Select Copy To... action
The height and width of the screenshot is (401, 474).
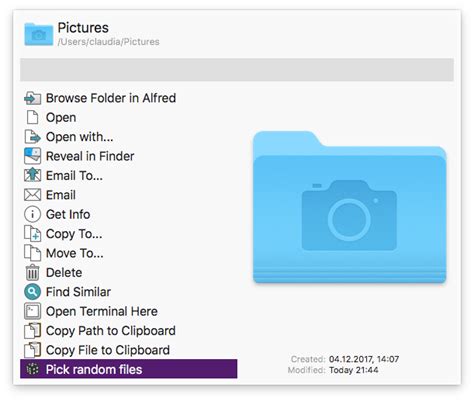click(x=129, y=234)
